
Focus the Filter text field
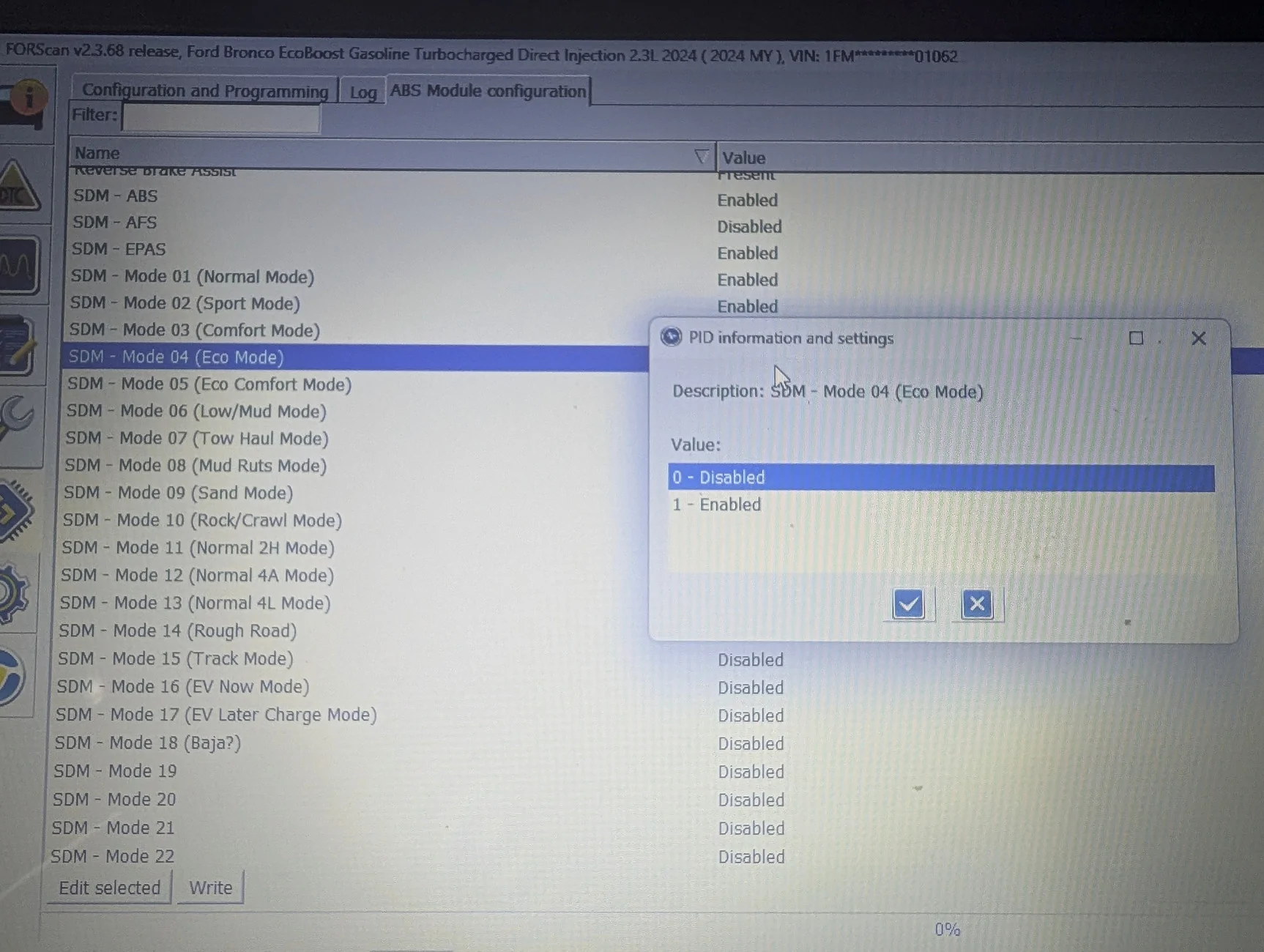click(220, 117)
